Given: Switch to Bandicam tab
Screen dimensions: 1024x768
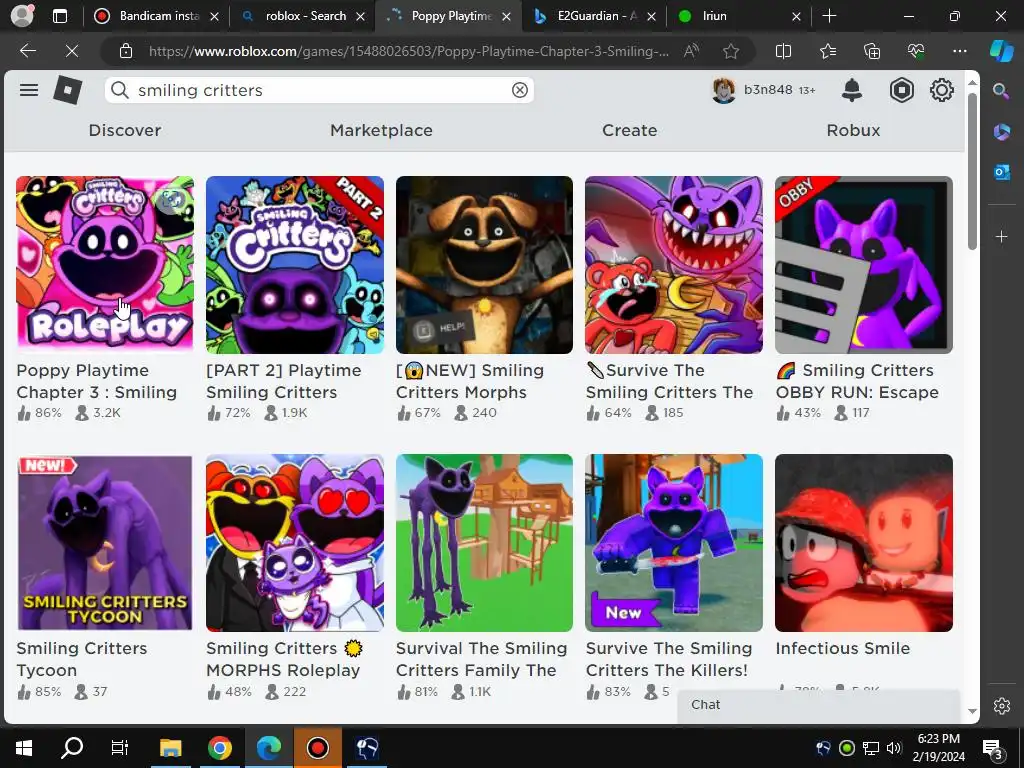Looking at the screenshot, I should pos(155,16).
